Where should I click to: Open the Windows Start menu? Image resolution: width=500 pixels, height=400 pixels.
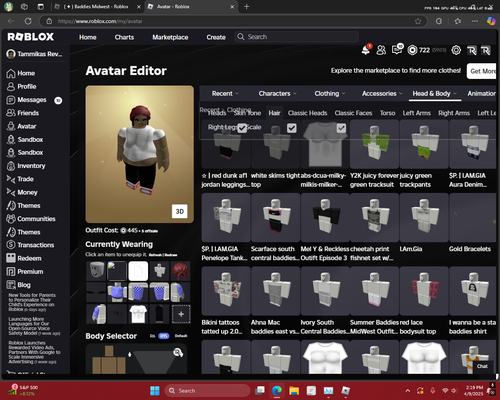pos(155,390)
